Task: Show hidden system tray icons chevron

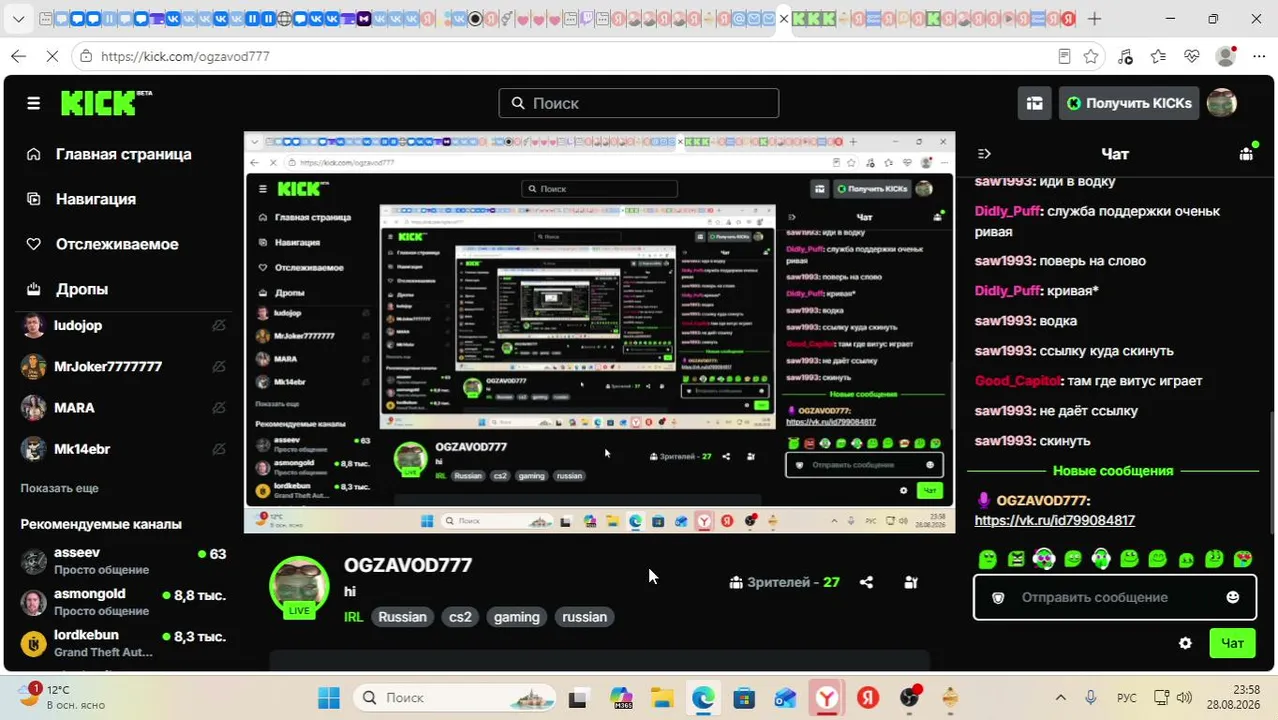Action: [x=1060, y=698]
